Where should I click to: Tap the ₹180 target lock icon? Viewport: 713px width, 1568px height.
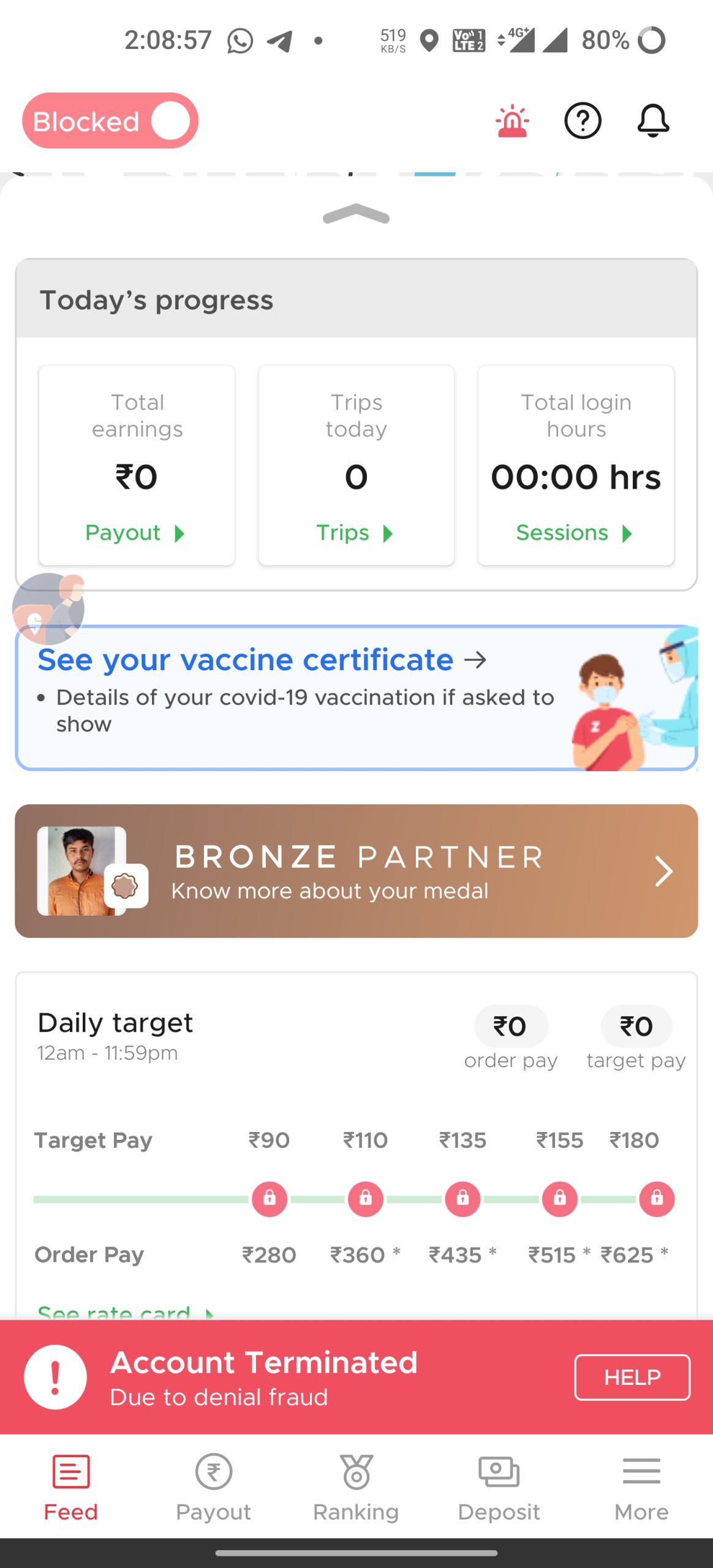point(657,1198)
